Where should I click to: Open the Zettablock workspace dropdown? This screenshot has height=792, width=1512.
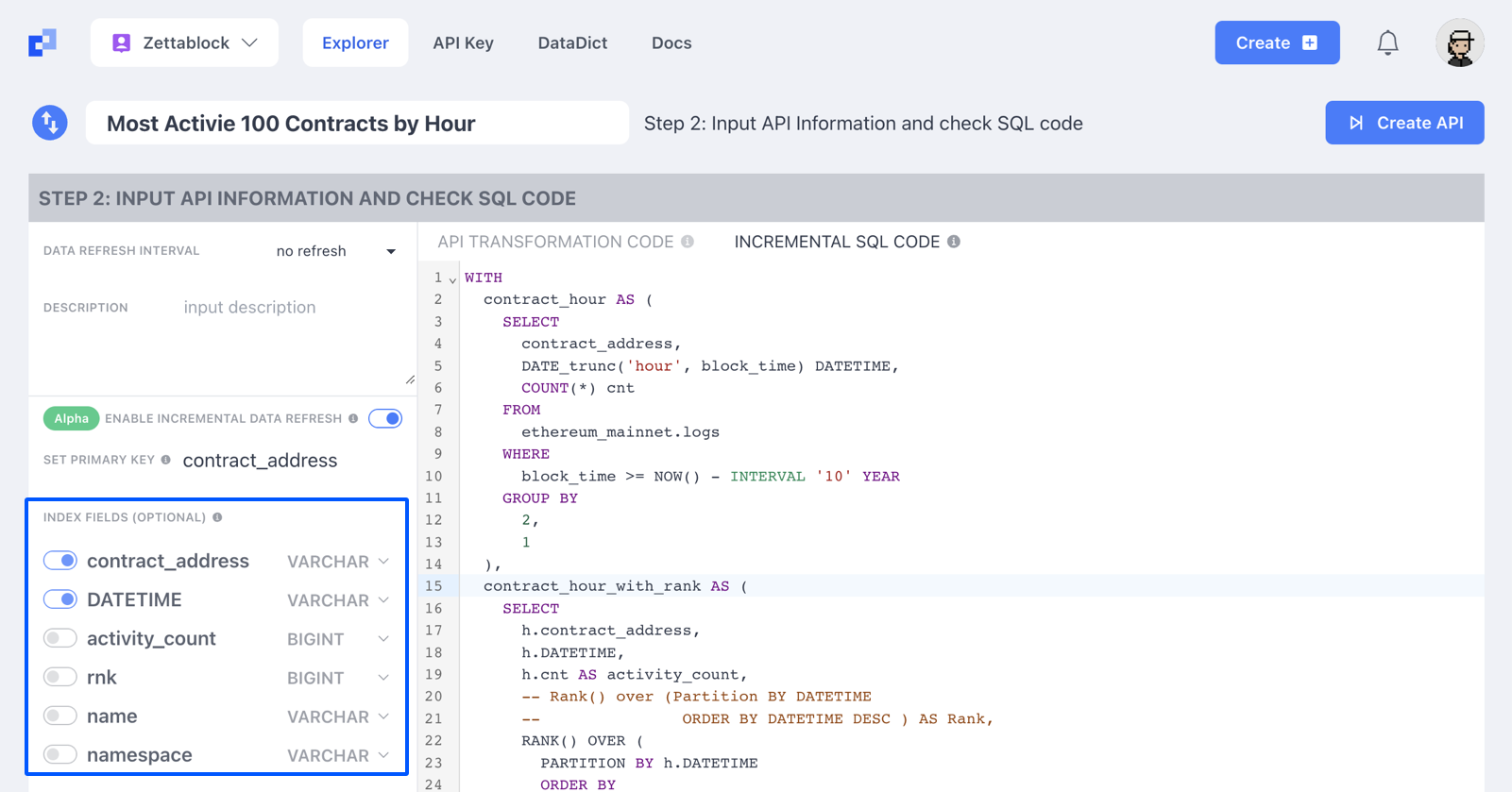(184, 42)
